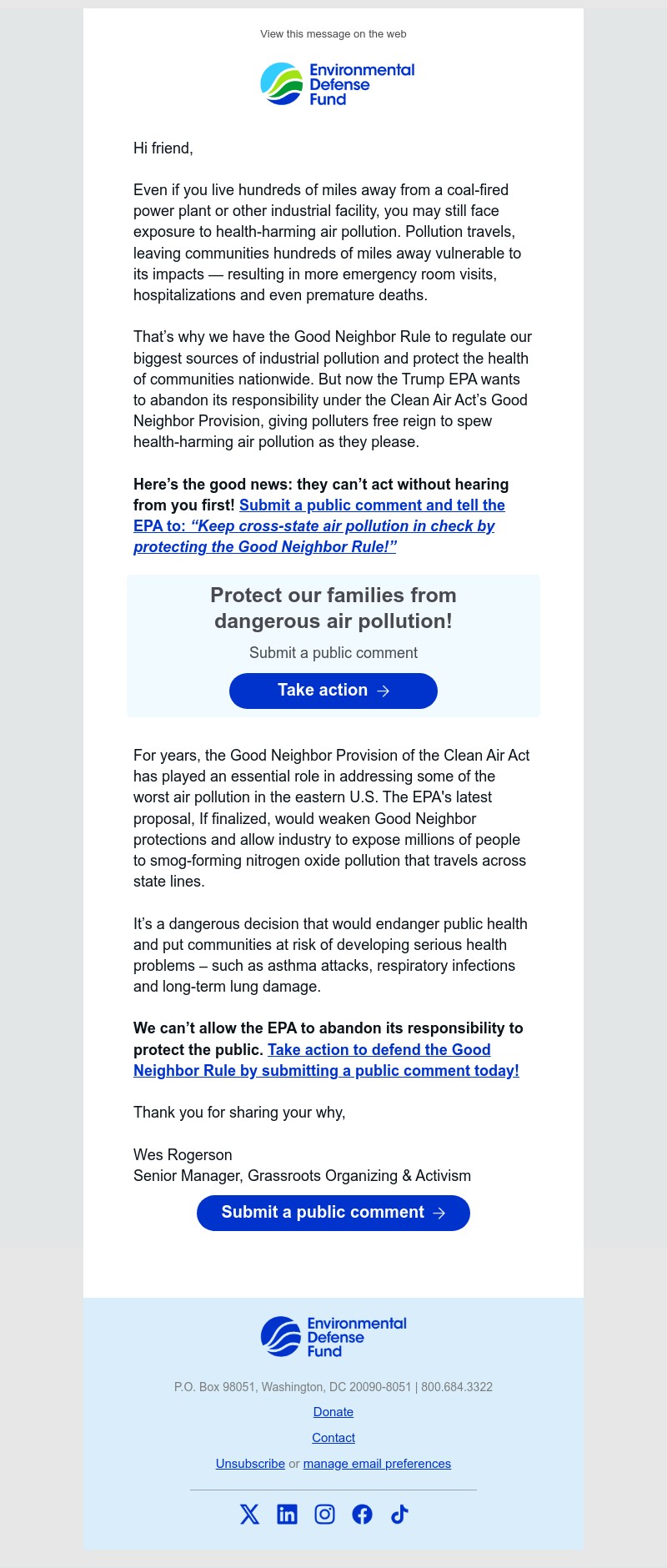Image resolution: width=667 pixels, height=1568 pixels.
Task: Open View this message on the web
Action: [x=333, y=34]
